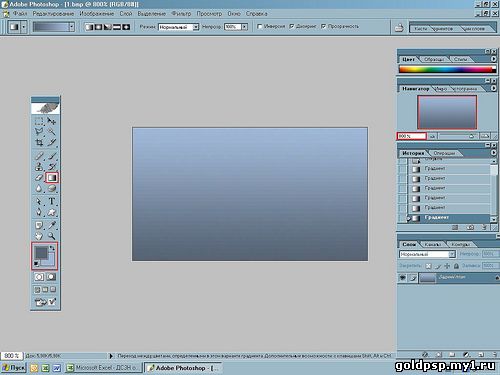
Task: Select the Eraser tool
Action: pos(39,178)
